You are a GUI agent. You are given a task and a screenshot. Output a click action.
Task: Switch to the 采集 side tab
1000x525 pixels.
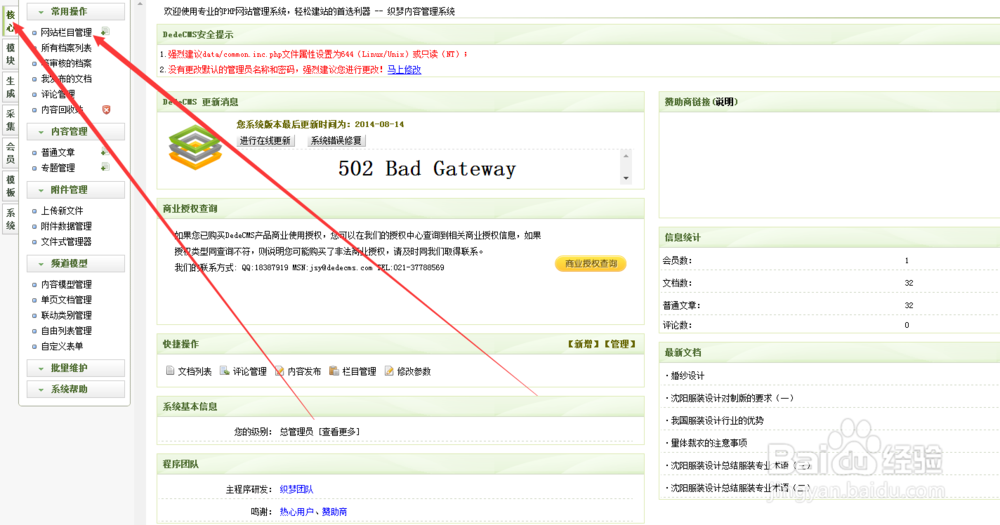tap(10, 120)
